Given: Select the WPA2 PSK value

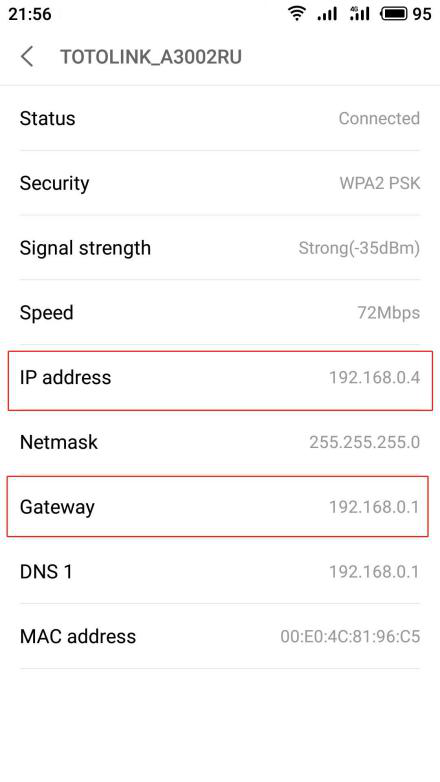Looking at the screenshot, I should click(380, 184).
